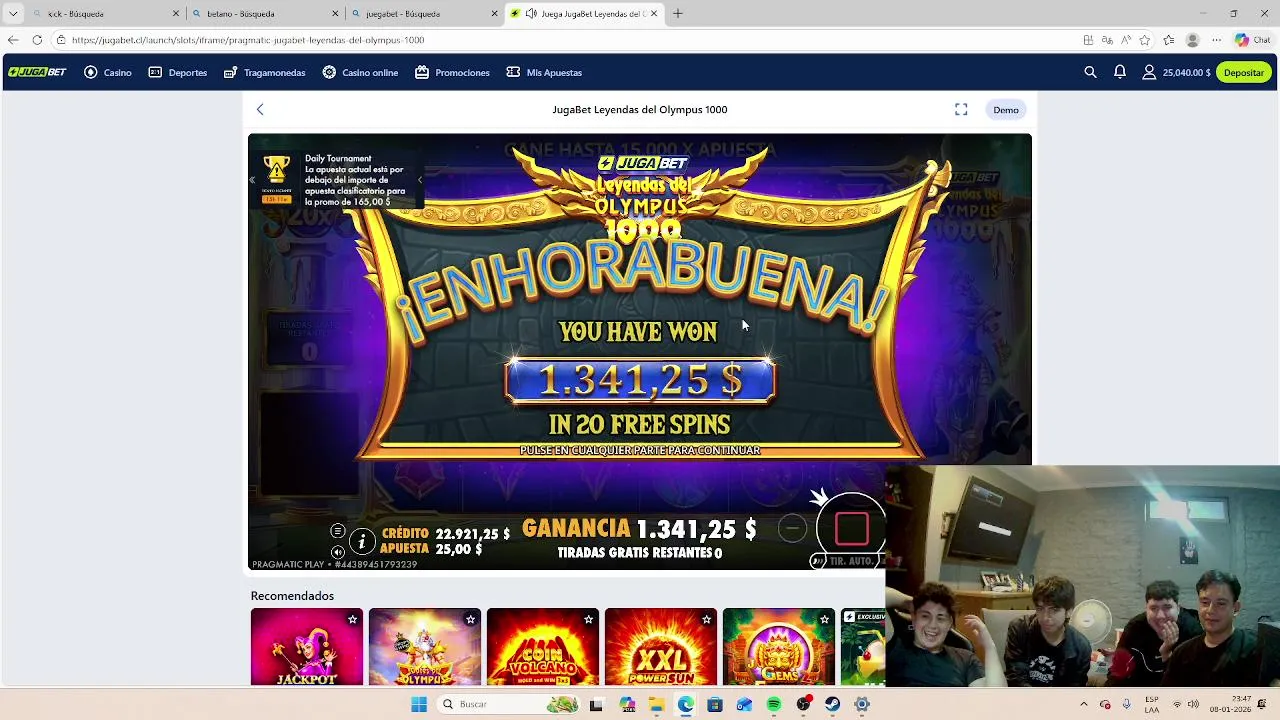The width and height of the screenshot is (1280, 720).
Task: Click the Demo mode button
Action: pyautogui.click(x=1006, y=110)
